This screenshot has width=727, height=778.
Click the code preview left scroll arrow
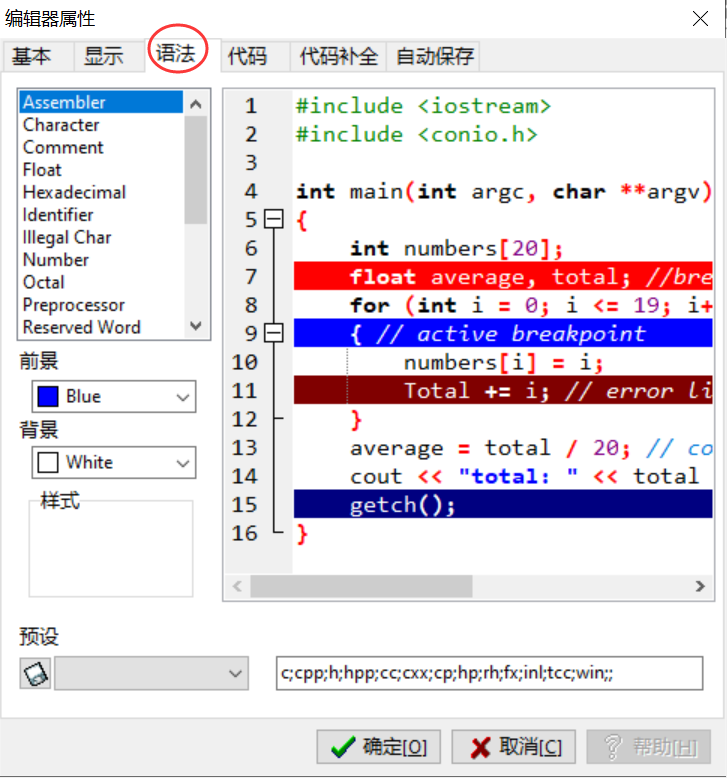237,586
